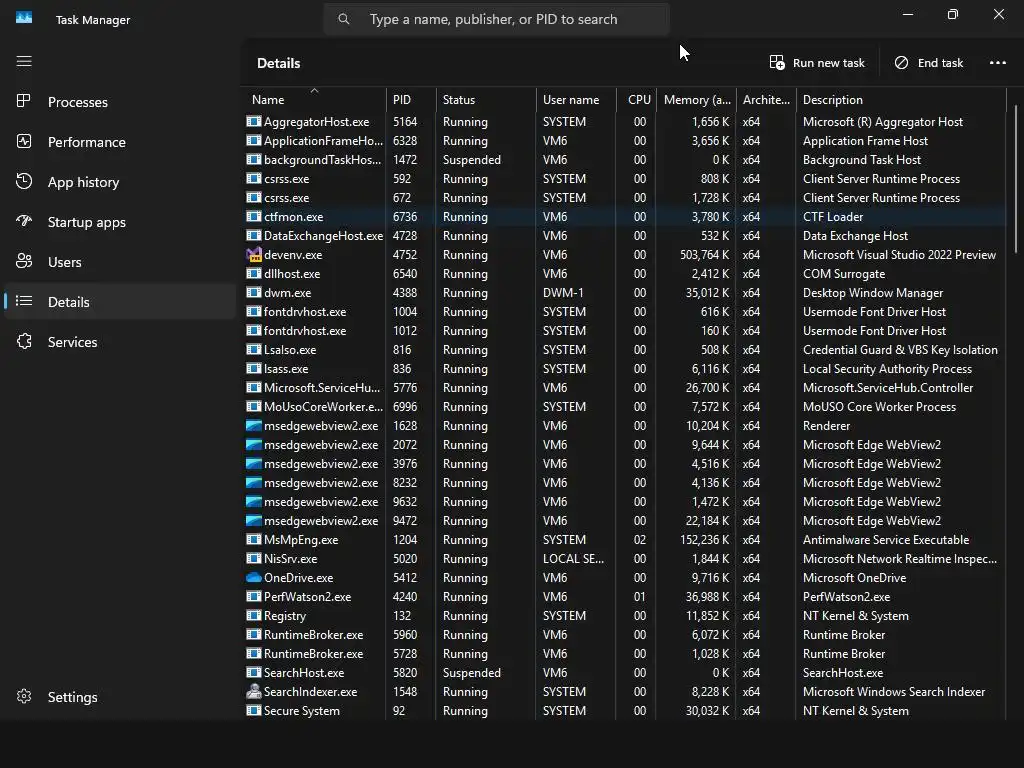Click the DWM-1 user name cell
Image resolution: width=1024 pixels, height=768 pixels.
coord(563,292)
